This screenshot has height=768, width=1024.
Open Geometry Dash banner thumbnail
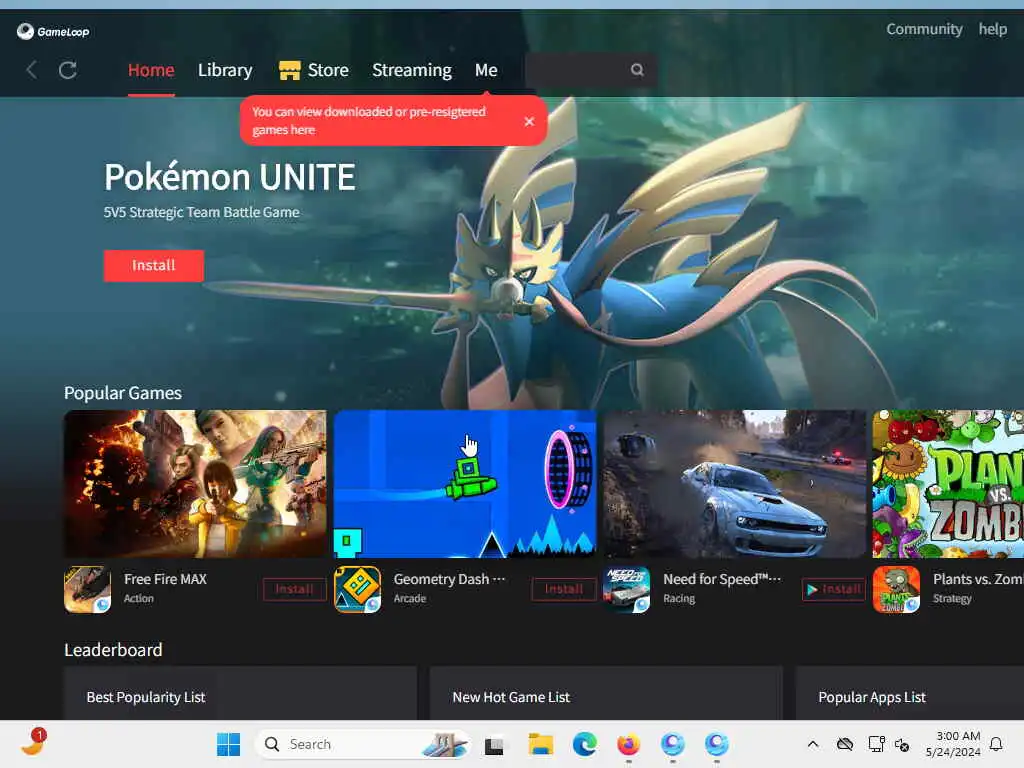coord(465,484)
